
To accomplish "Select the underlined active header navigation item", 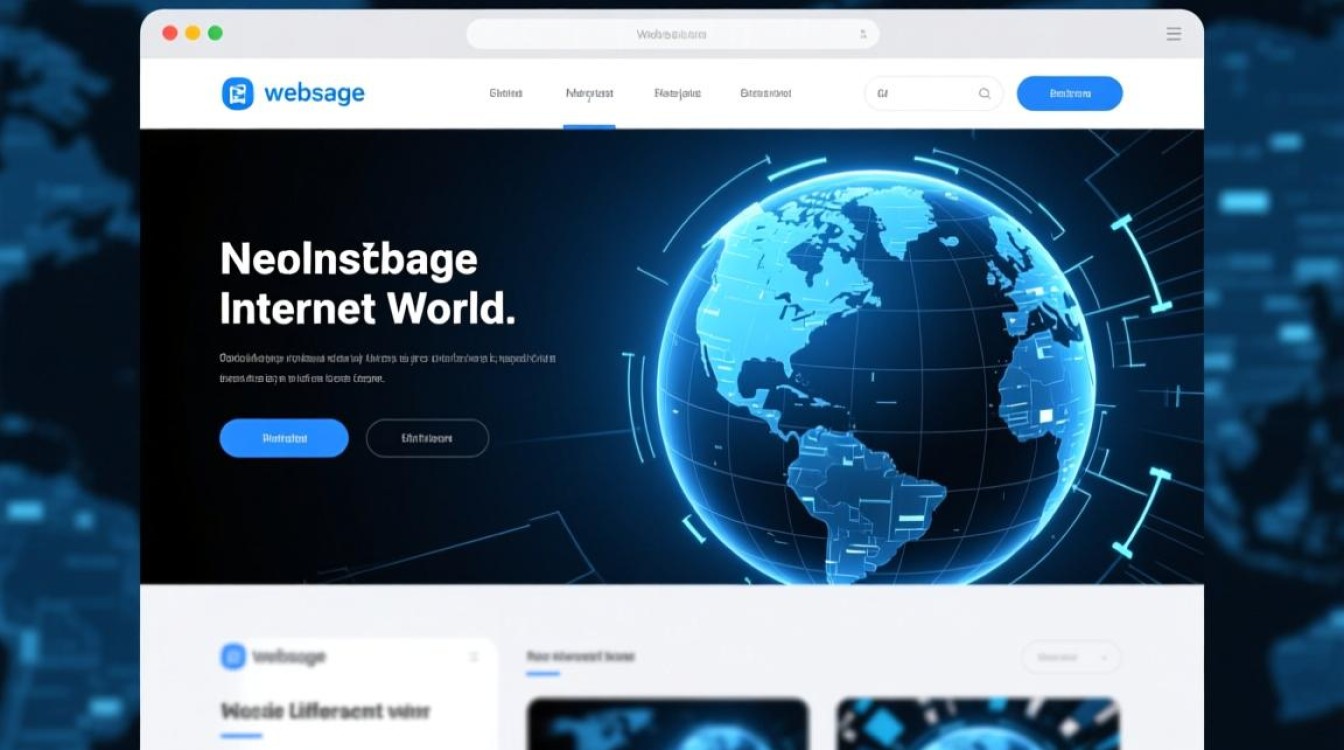I will coord(589,93).
